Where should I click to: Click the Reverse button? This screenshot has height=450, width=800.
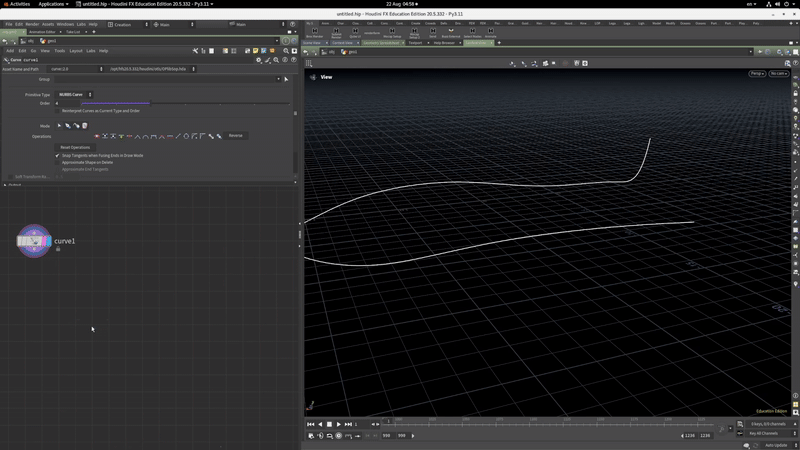coord(236,136)
